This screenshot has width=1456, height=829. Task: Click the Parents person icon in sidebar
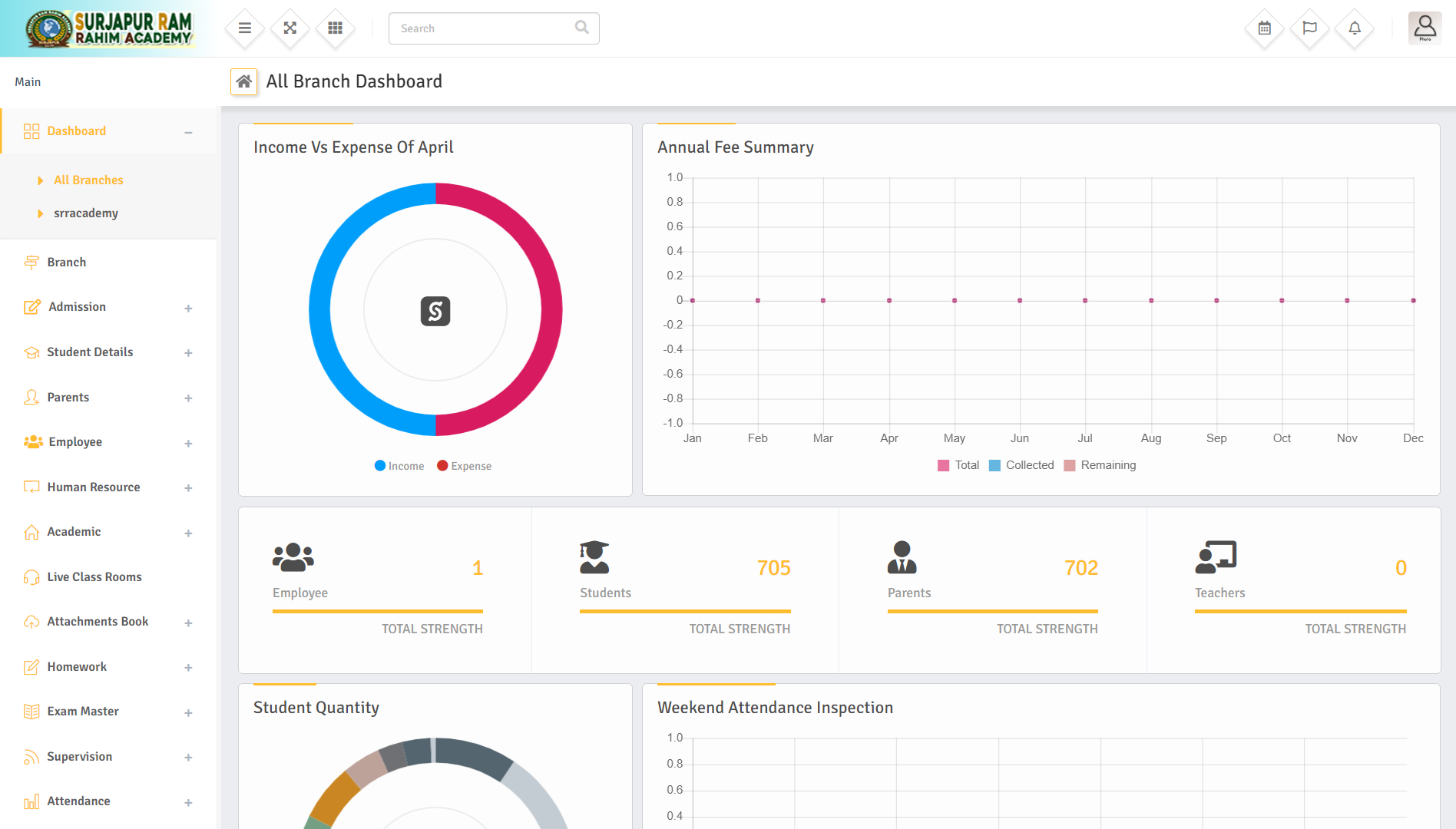click(31, 397)
